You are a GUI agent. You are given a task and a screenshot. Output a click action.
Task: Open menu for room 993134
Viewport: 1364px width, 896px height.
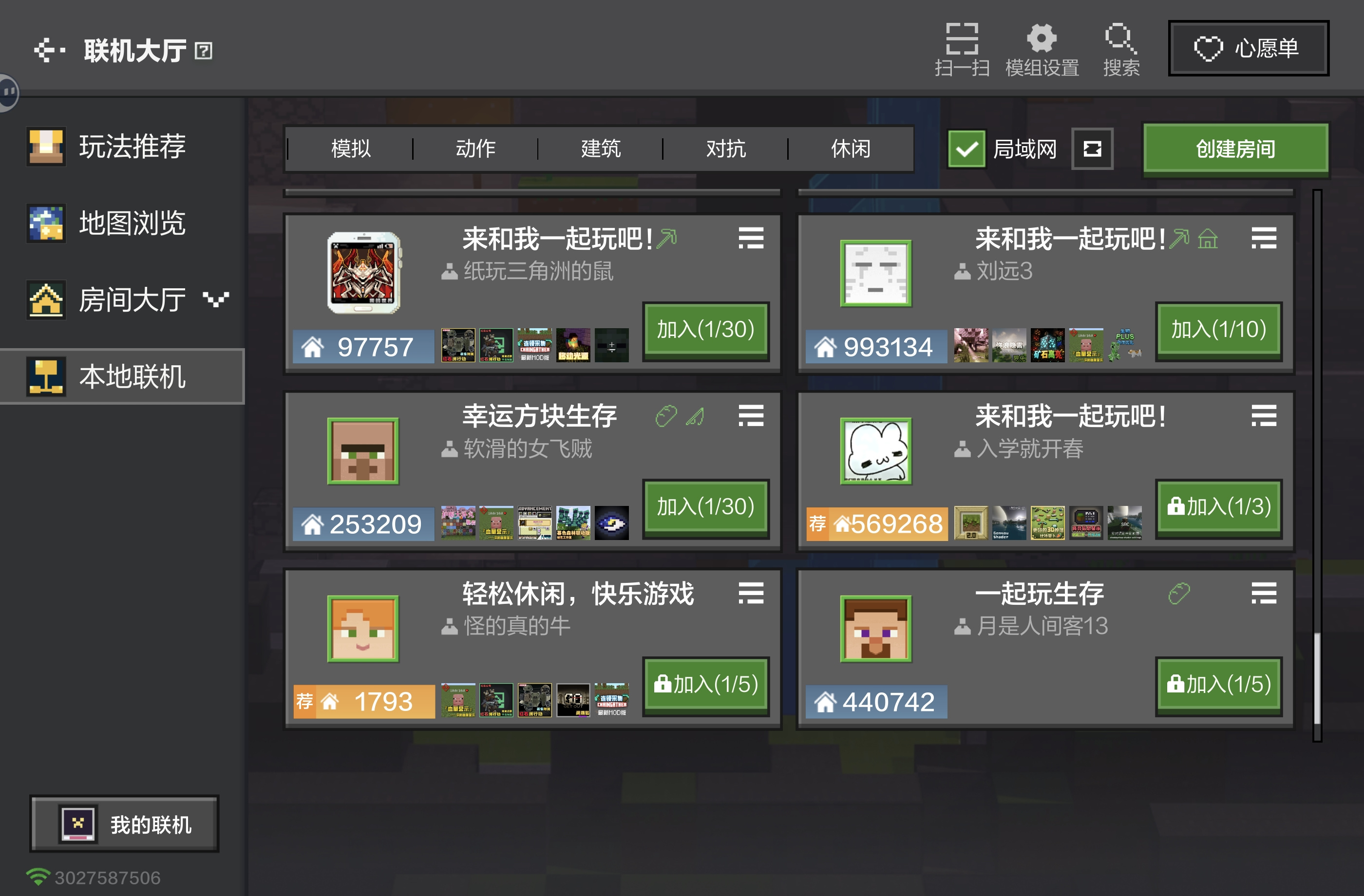[x=1264, y=238]
